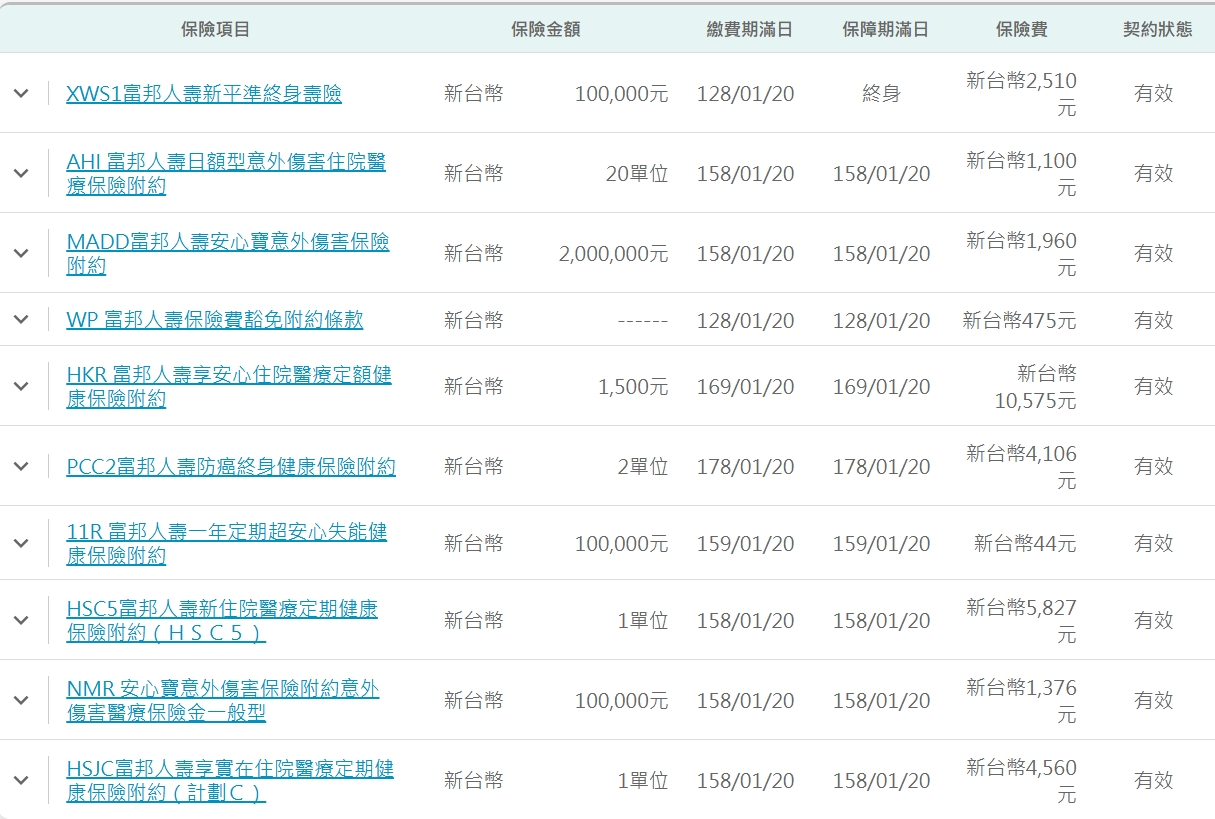Select the 新台幣2,510元 premium

coord(1022,94)
